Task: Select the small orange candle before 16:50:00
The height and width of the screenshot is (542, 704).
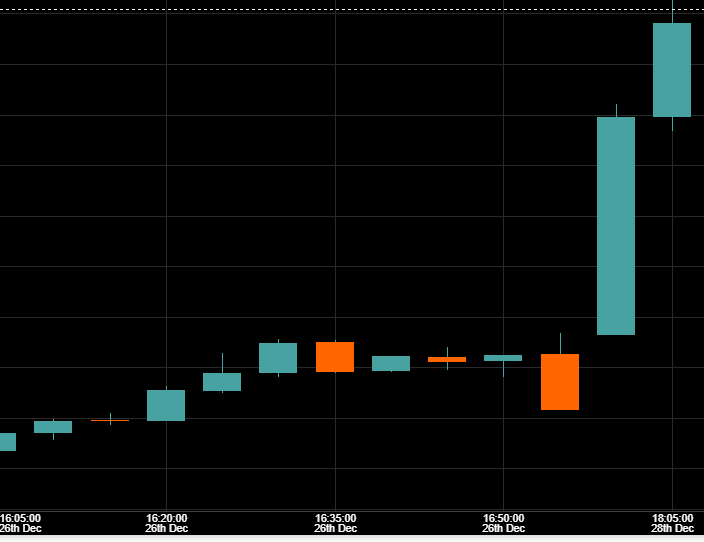Action: click(447, 359)
